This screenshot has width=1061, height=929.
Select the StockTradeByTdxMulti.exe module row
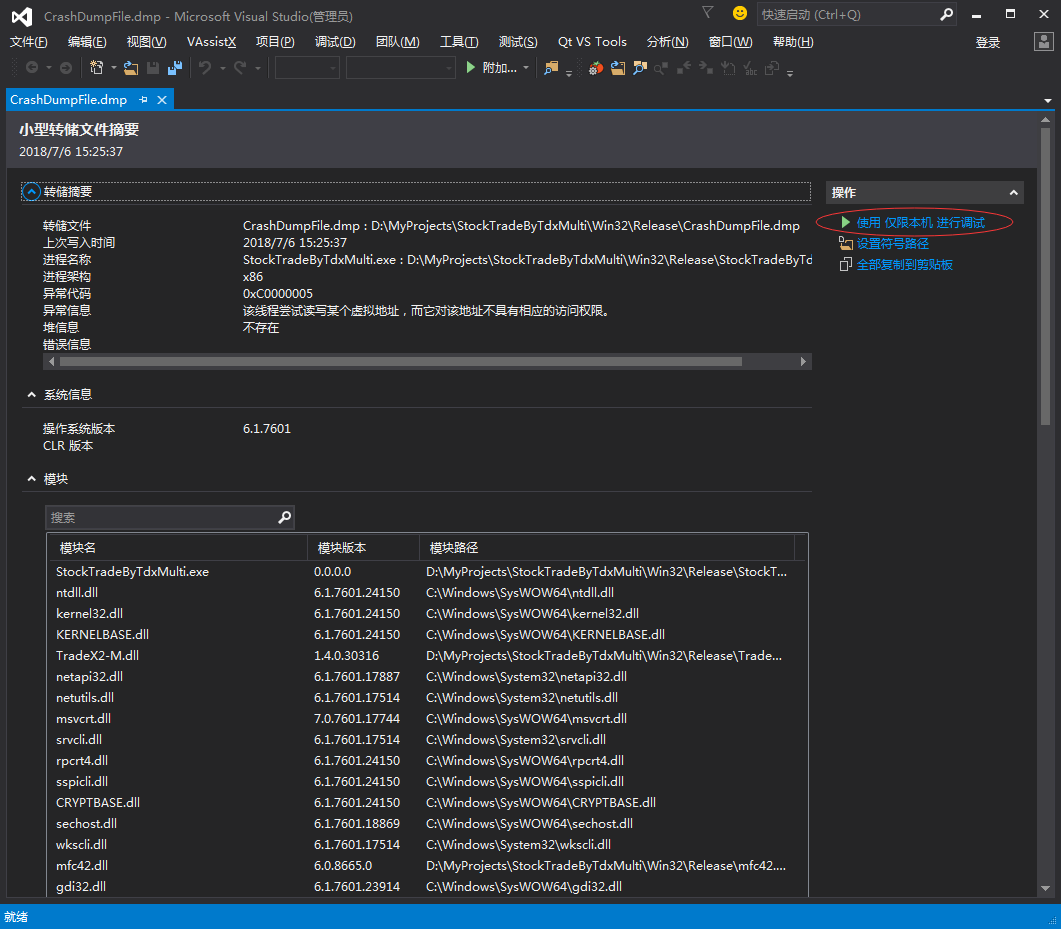point(428,572)
